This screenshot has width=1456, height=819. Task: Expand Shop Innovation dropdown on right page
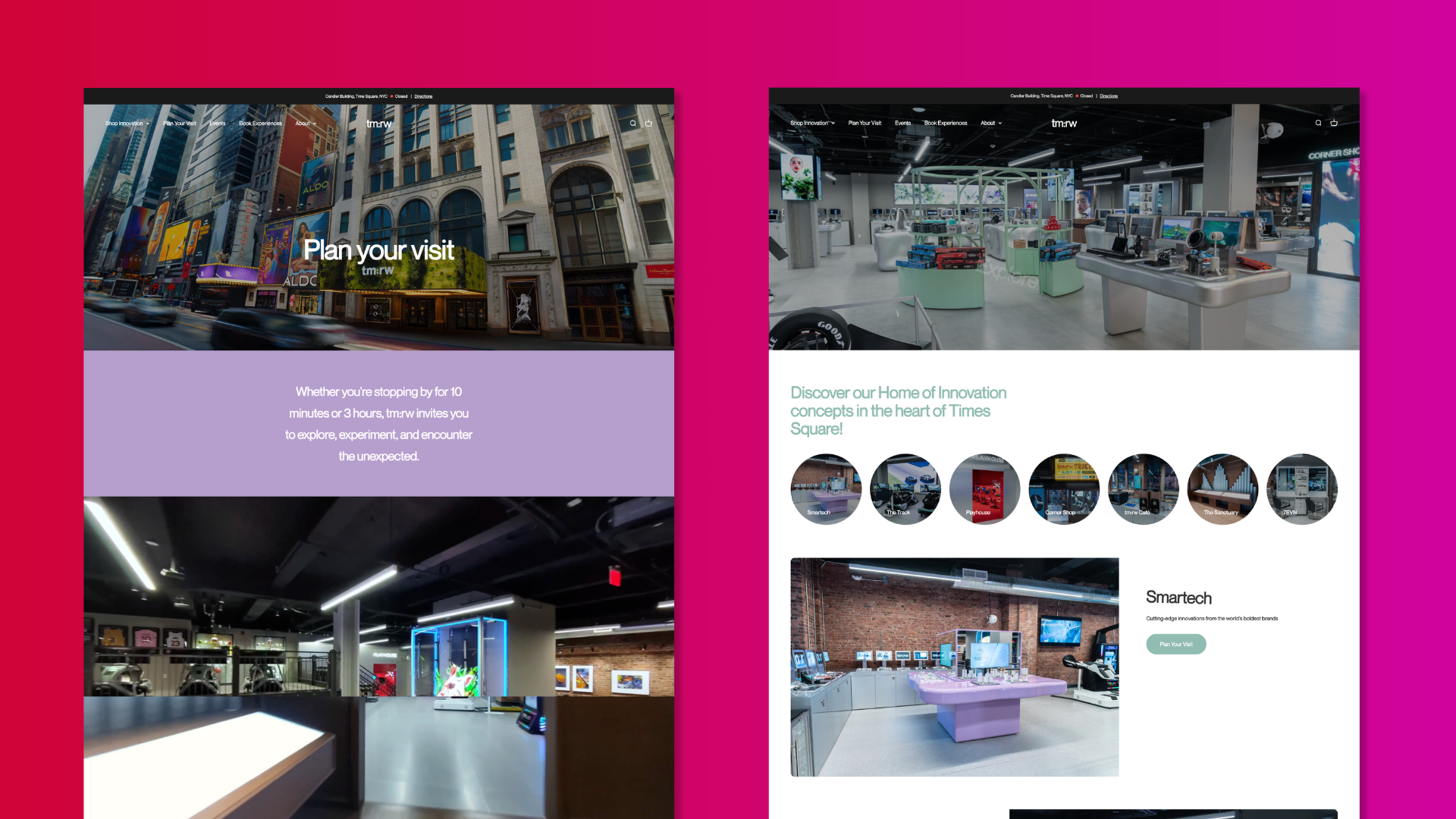pos(812,123)
